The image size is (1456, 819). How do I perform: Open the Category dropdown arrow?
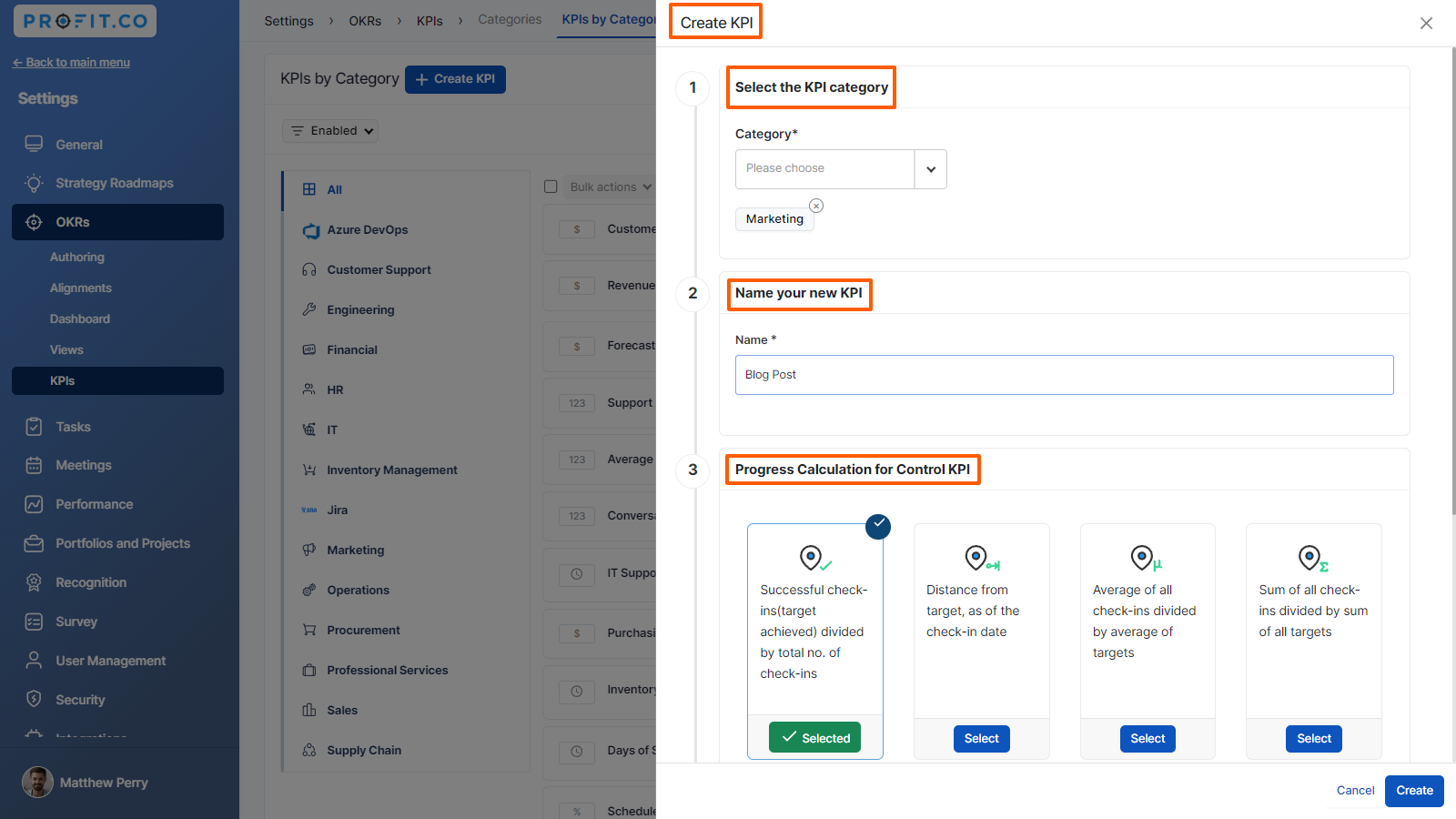(930, 169)
